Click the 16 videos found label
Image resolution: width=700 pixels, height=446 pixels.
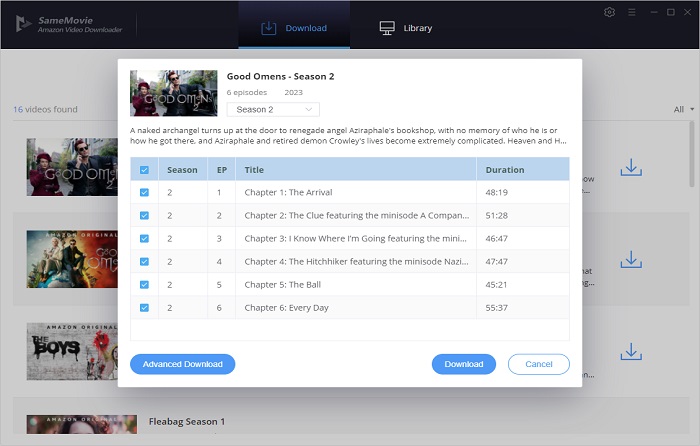coord(45,109)
